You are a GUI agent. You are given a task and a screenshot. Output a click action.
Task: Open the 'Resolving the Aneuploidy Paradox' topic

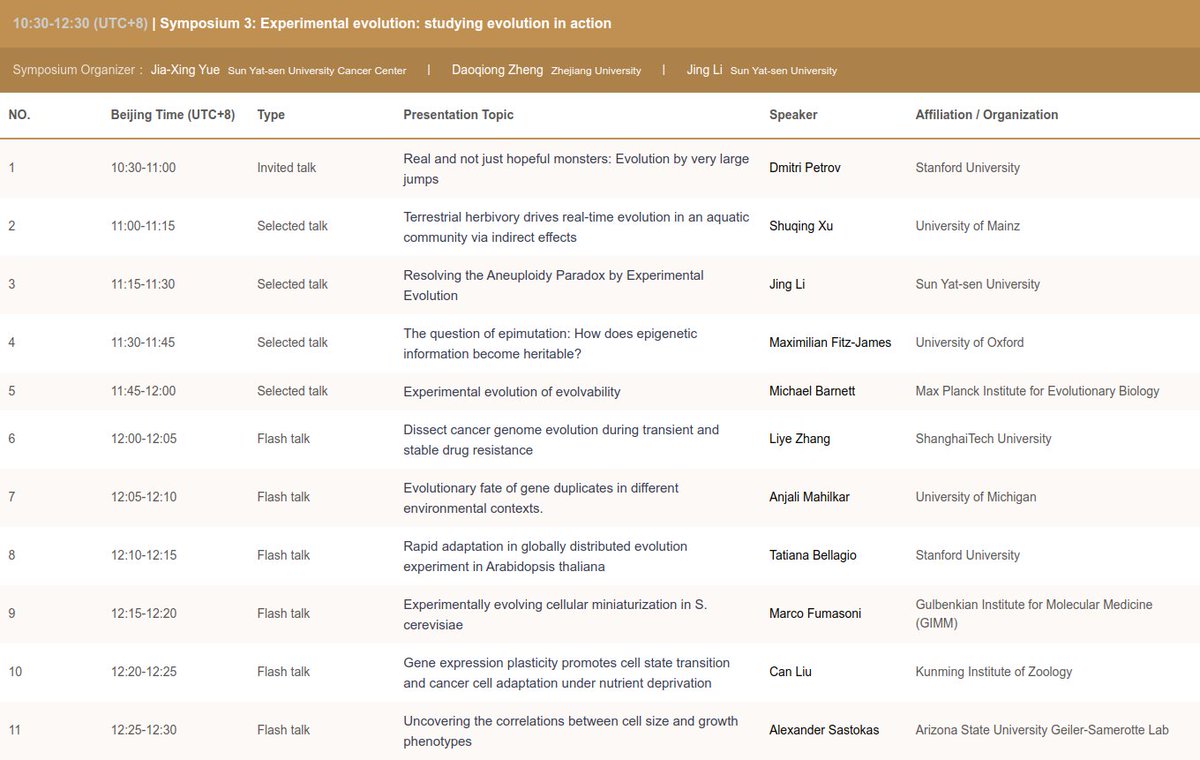[x=553, y=285]
